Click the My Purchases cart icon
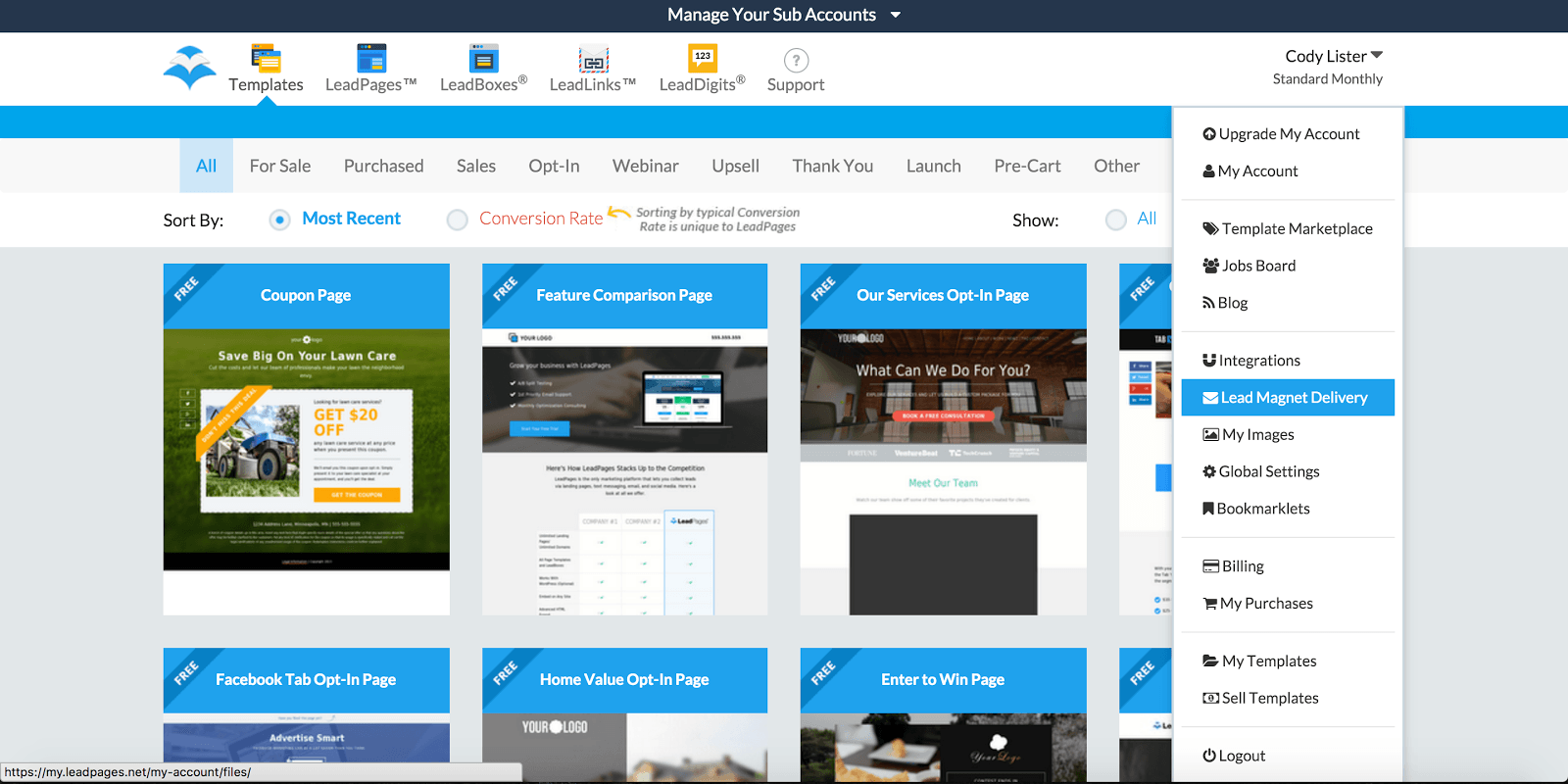Screen dimensions: 1568x784 (x=1210, y=604)
